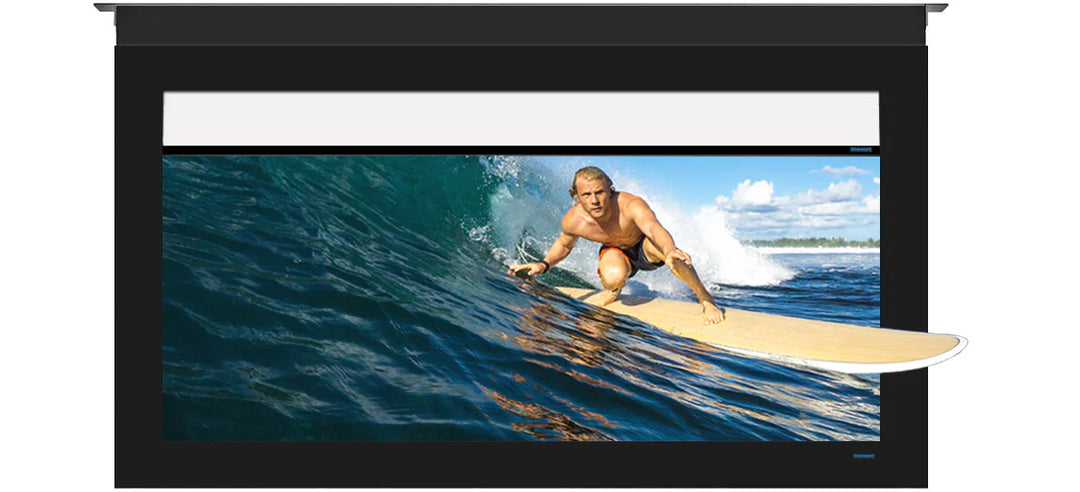Click the surfer's orange and black shorts

[632, 258]
